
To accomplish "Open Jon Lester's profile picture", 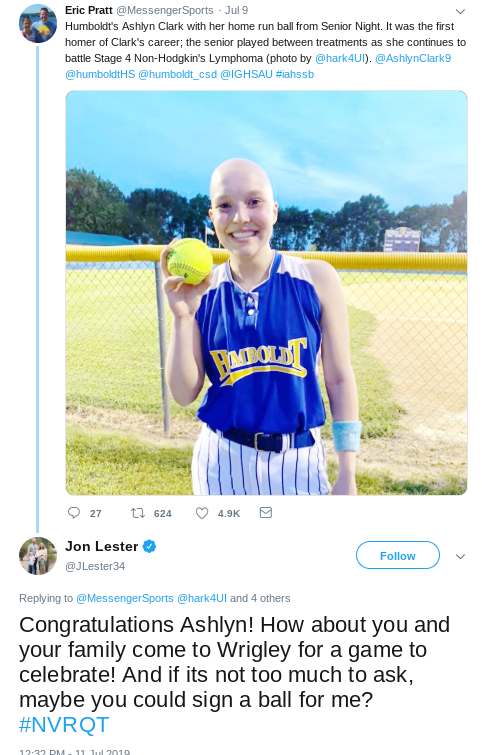I will [38, 556].
